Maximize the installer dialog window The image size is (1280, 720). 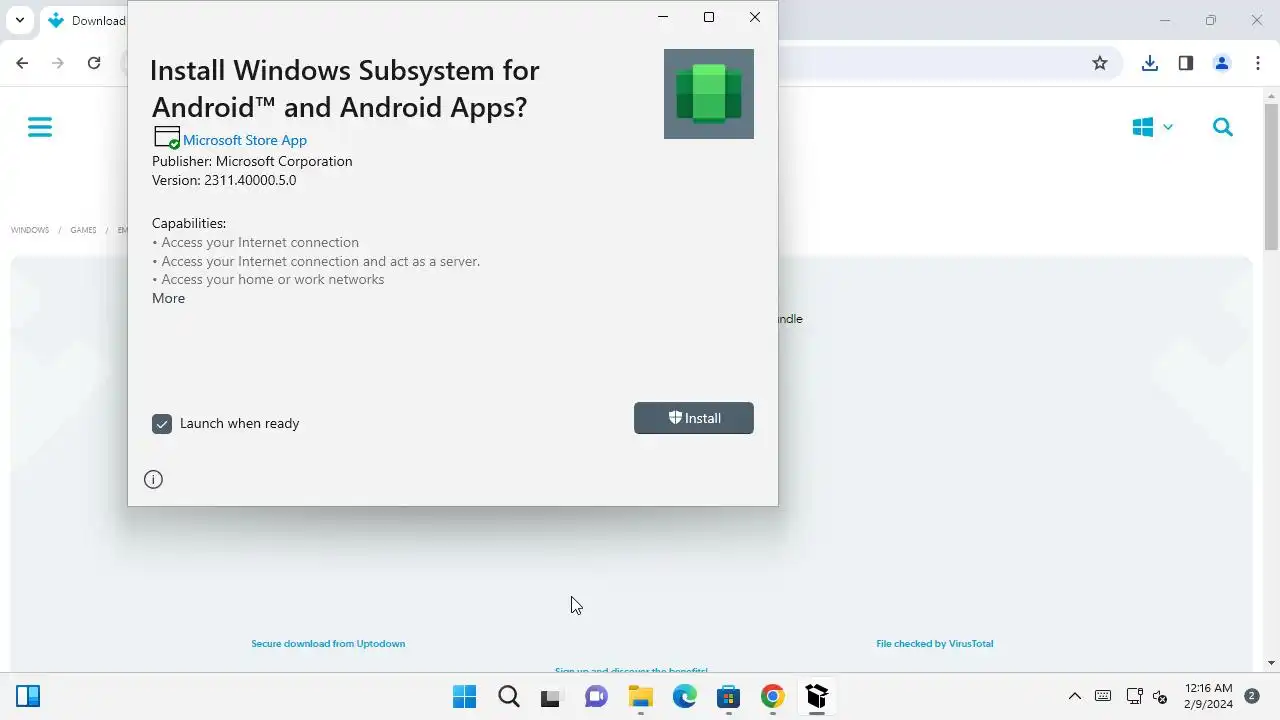pos(709,17)
